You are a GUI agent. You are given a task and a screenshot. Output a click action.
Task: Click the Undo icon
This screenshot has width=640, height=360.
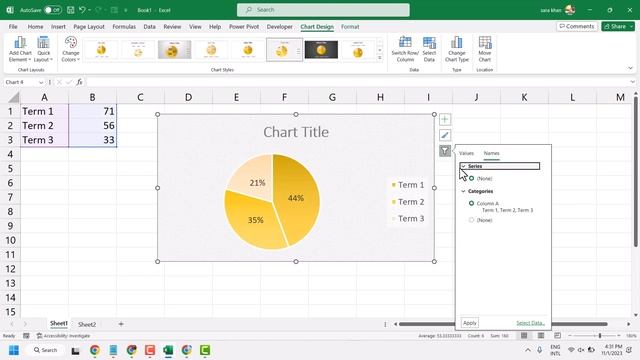click(82, 10)
